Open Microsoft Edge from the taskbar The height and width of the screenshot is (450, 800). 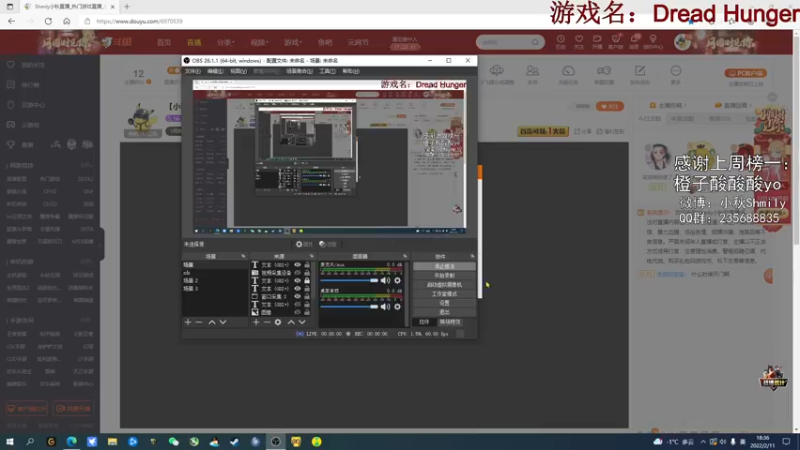coord(71,441)
